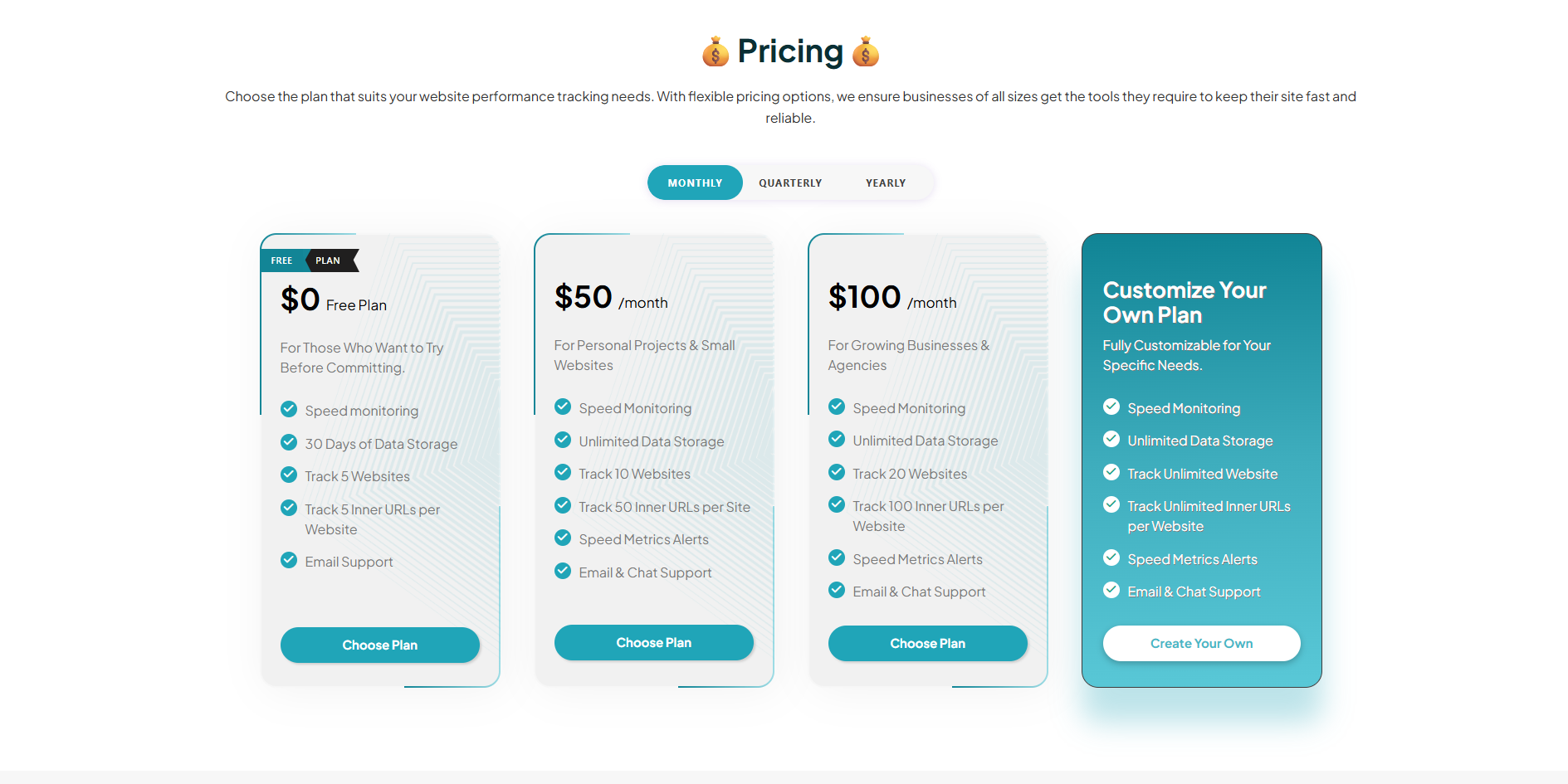Click the Customize Your Own Plan heading
The height and width of the screenshot is (784, 1568).
(1185, 302)
